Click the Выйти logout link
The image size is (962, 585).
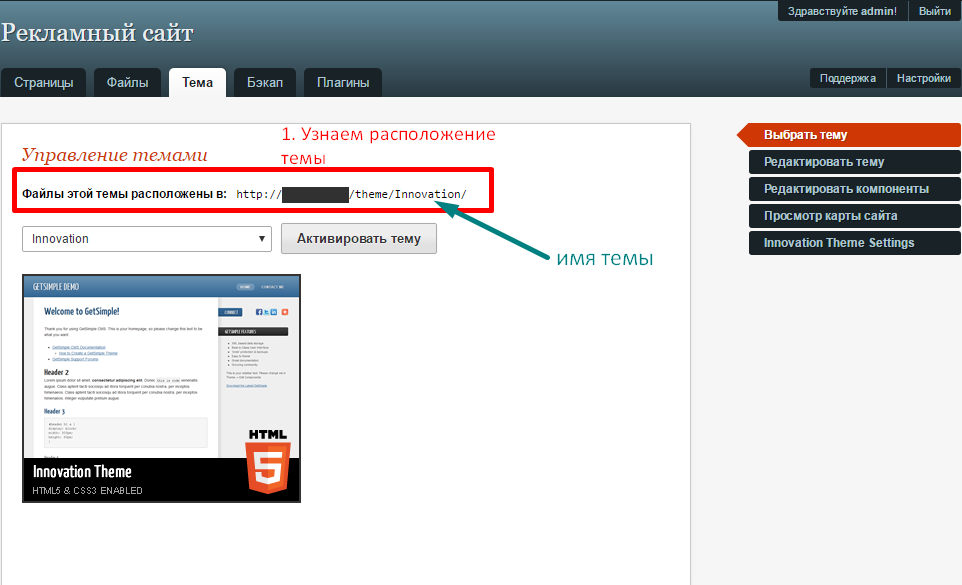[934, 11]
